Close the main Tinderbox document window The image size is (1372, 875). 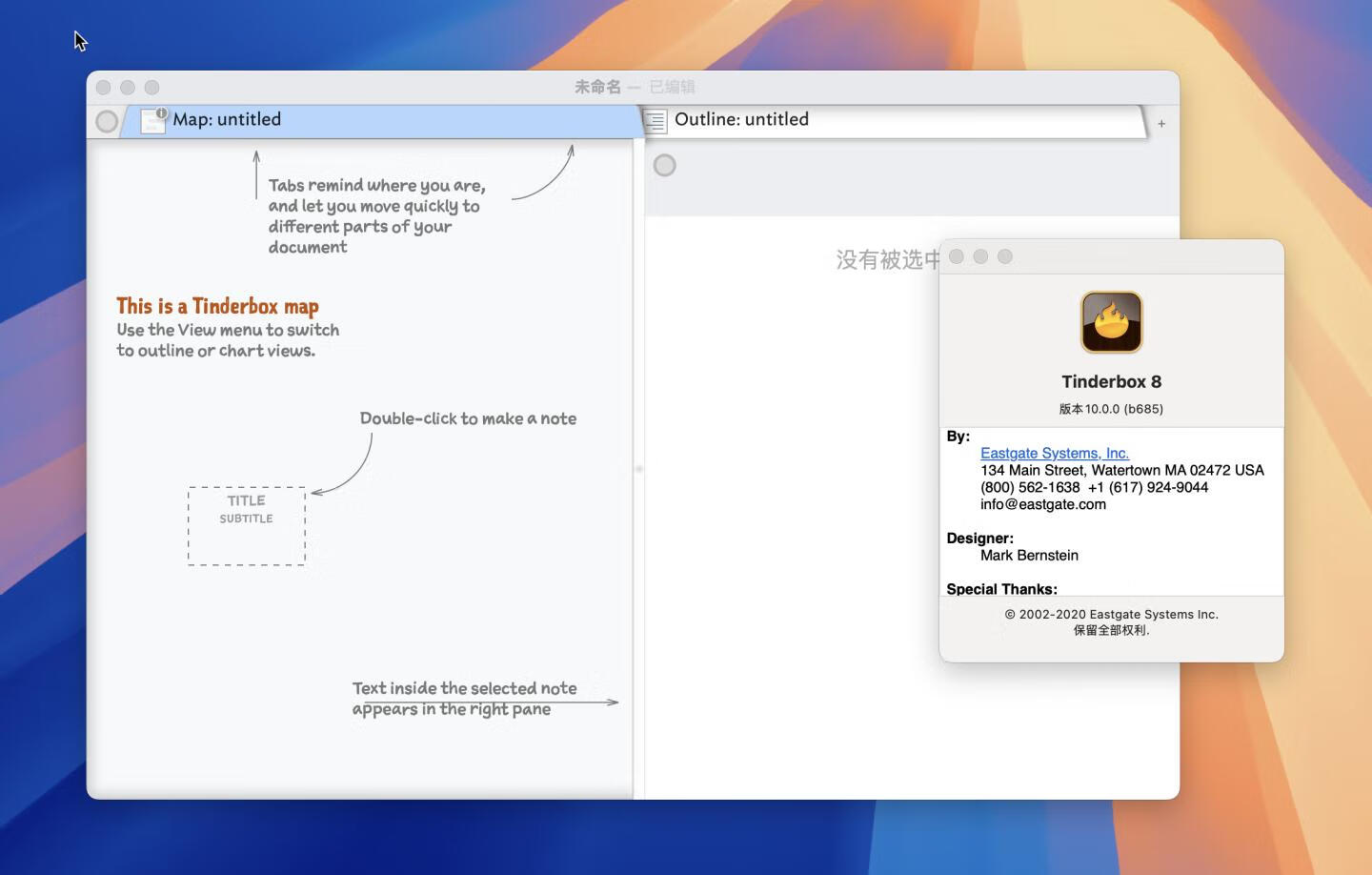[103, 88]
